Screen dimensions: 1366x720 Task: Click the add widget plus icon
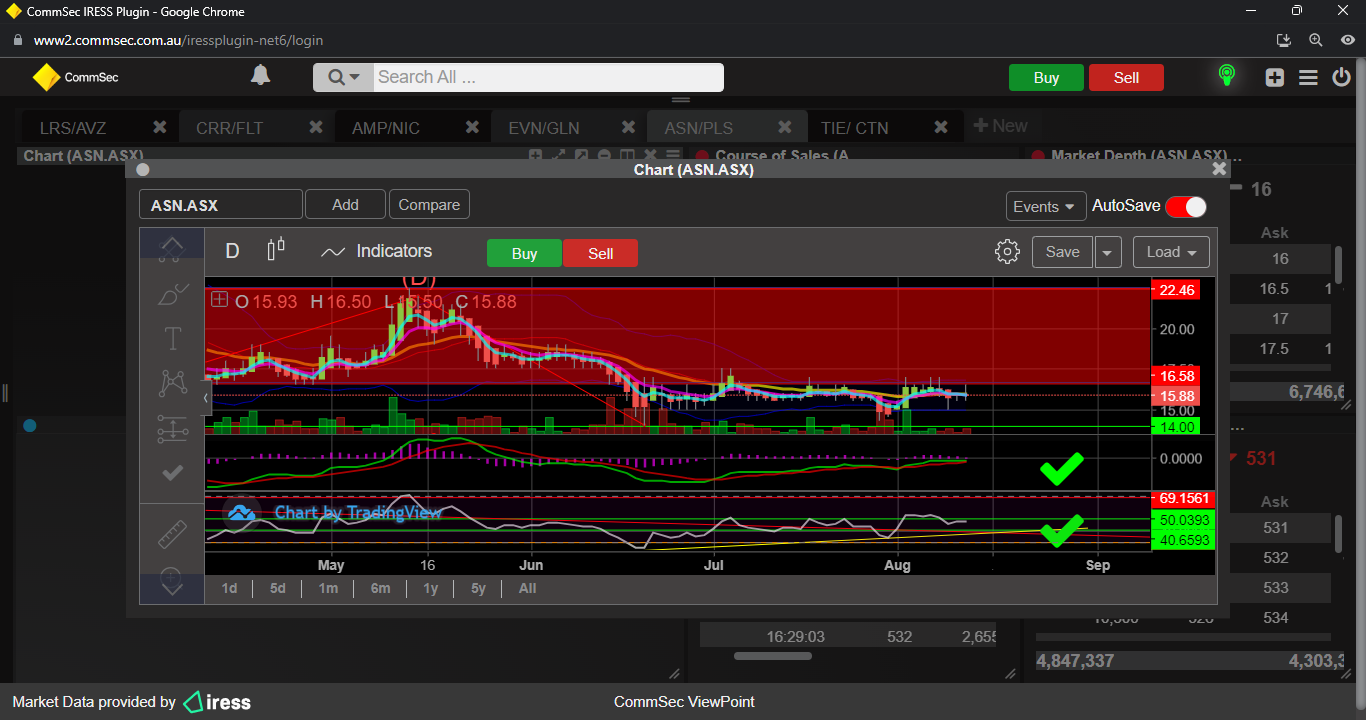(x=1274, y=77)
